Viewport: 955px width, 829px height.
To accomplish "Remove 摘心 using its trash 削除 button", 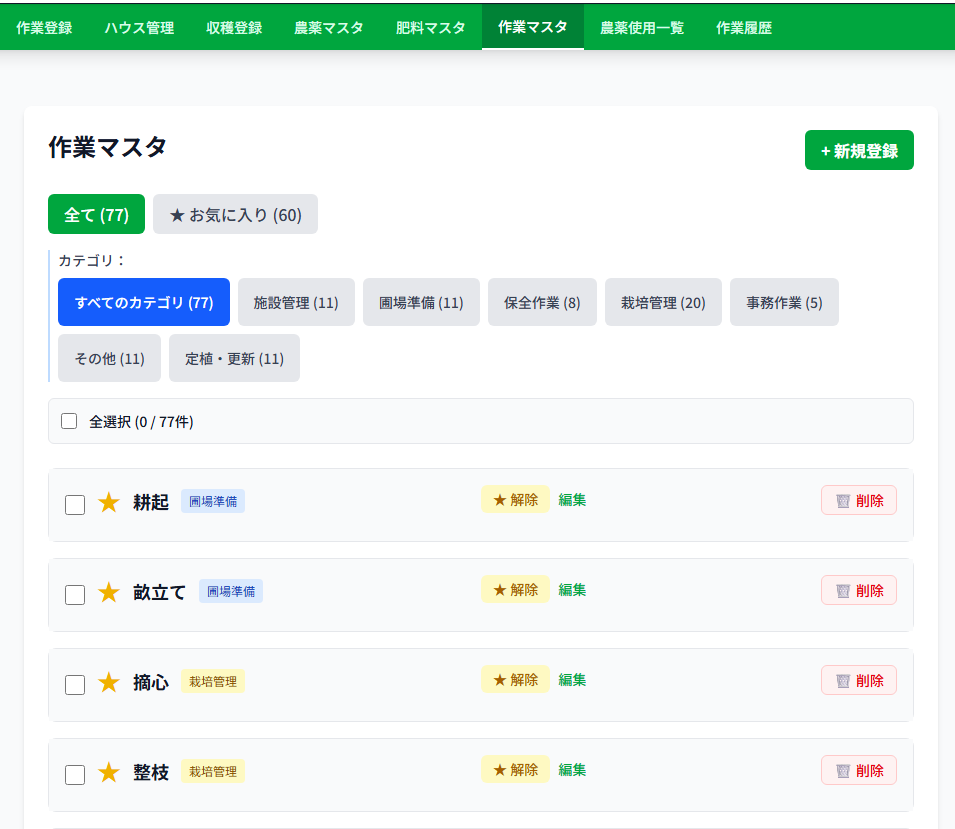I will [858, 681].
